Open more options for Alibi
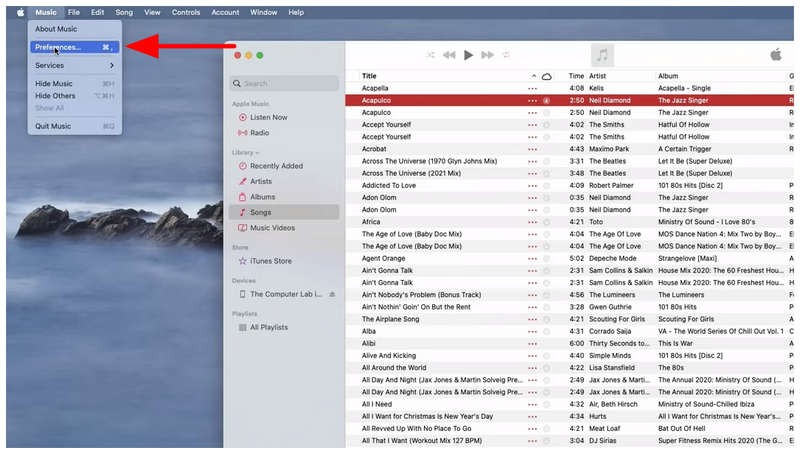 click(x=533, y=344)
